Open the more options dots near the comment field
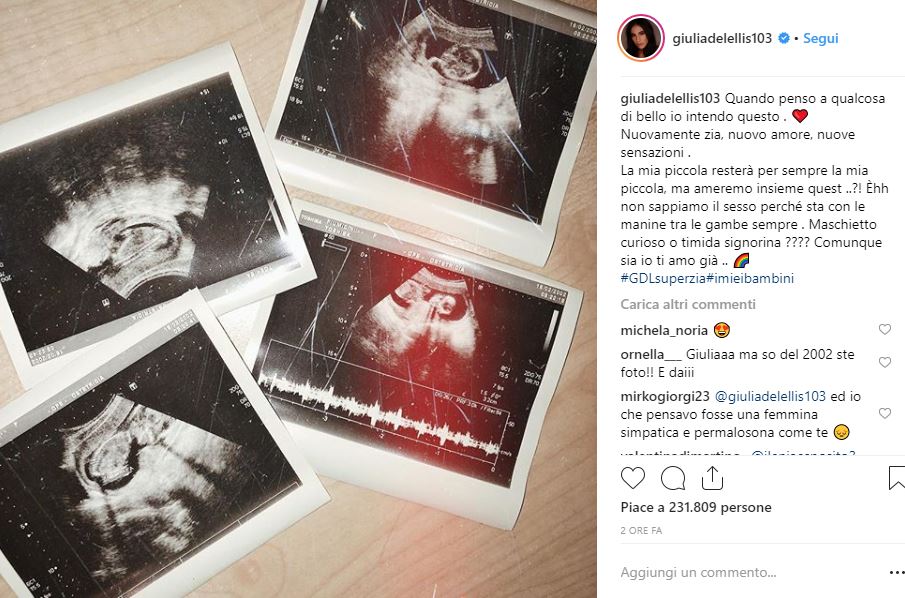Screen dimensions: 905x598 pos(897,573)
